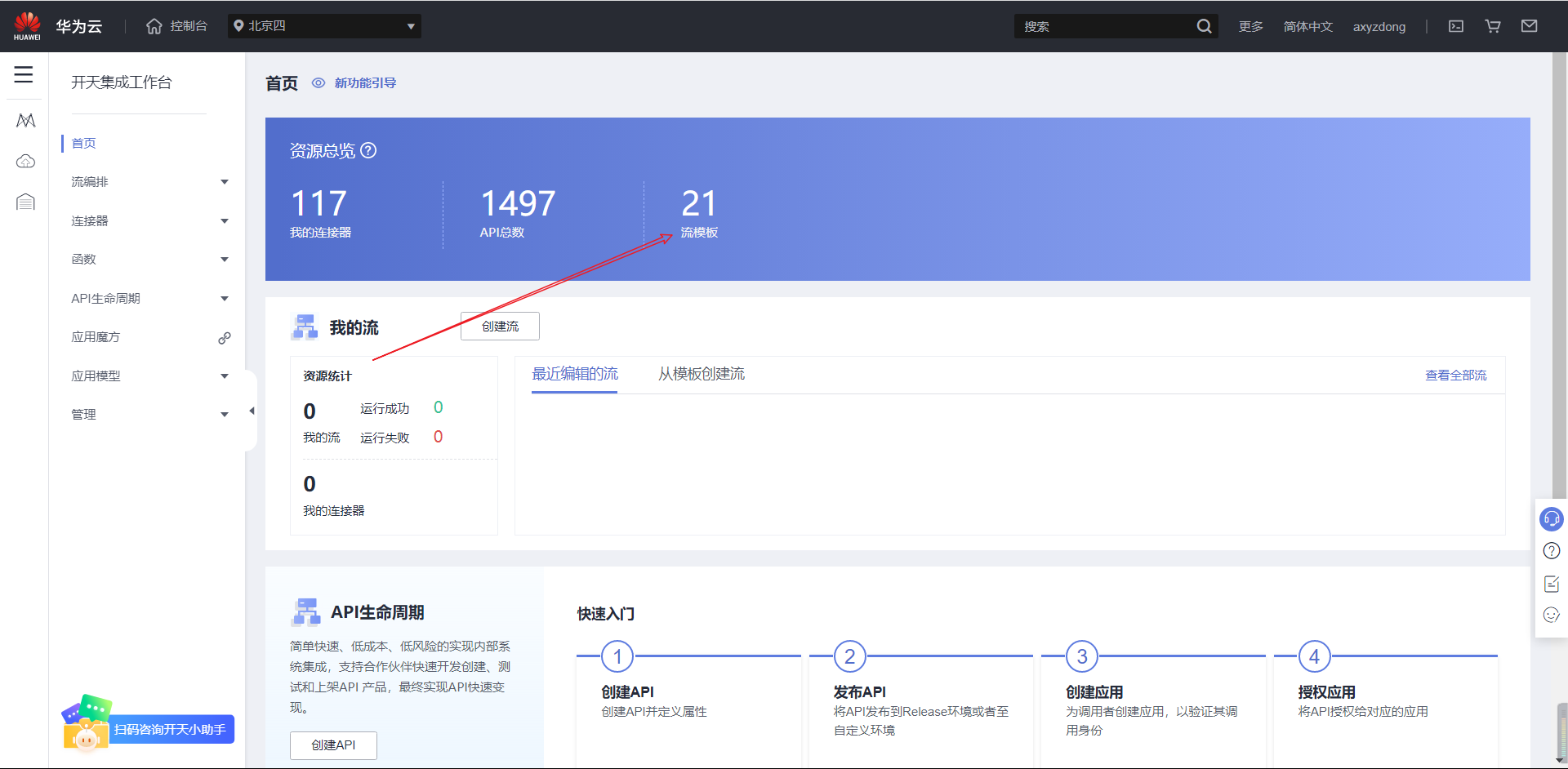Screen dimensions: 1568x769
Task: Open 应用魔方 in the sidebar
Action: (96, 337)
